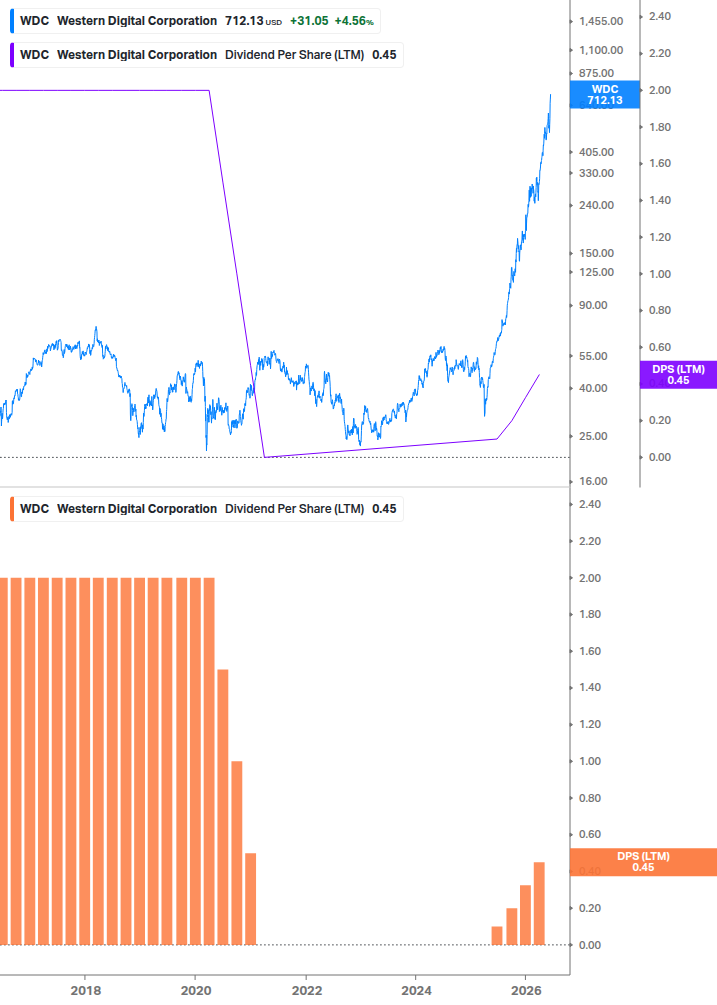Click the 330.00 price axis label
The width and height of the screenshot is (717, 1005).
tap(597, 173)
